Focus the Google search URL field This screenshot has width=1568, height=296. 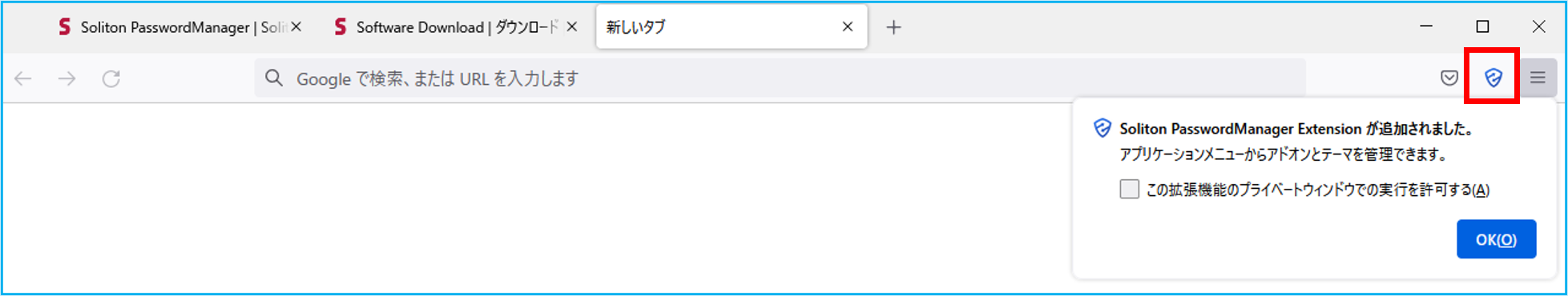tap(780, 78)
